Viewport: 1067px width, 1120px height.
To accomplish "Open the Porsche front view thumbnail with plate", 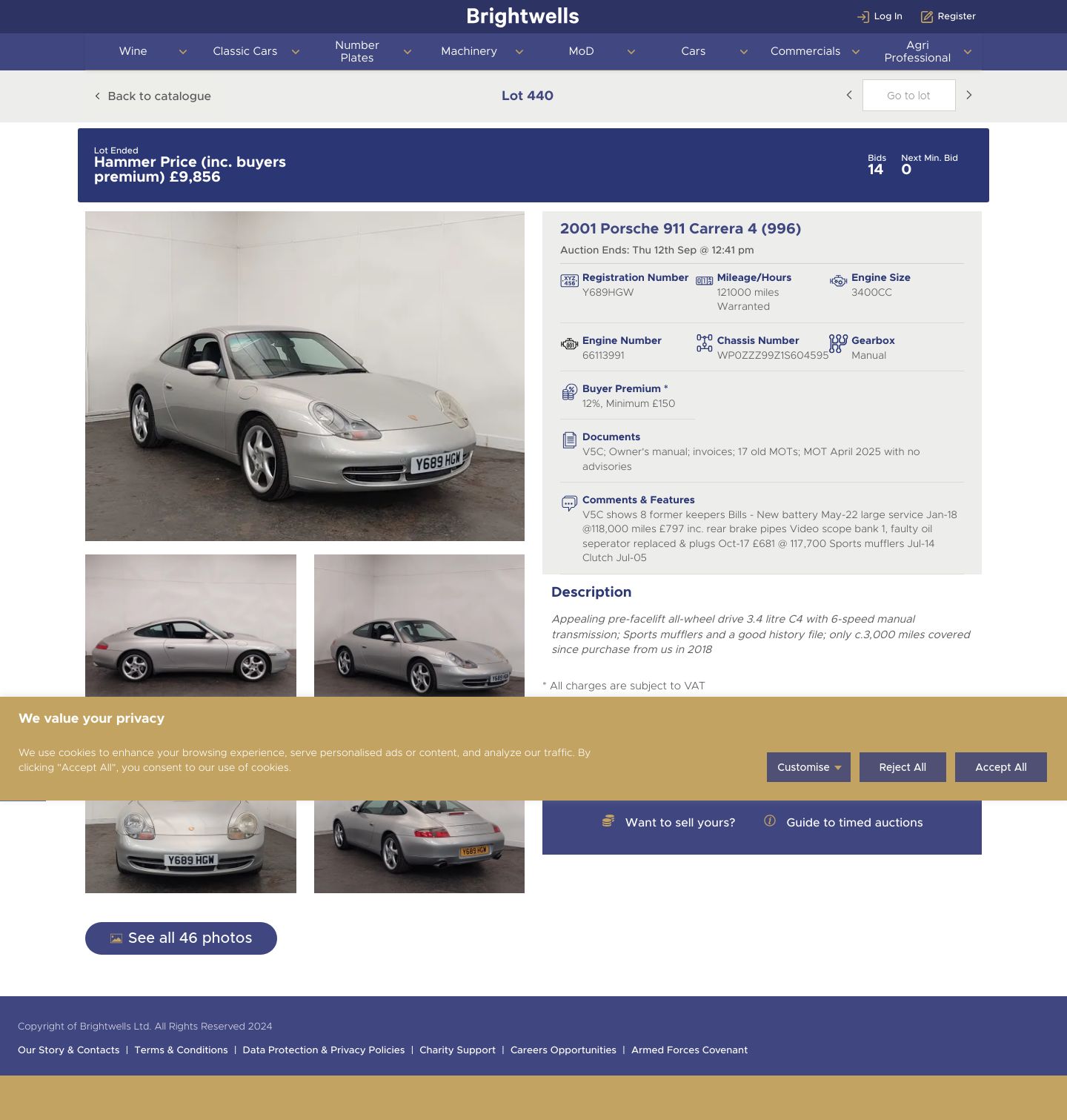I will click(x=190, y=846).
